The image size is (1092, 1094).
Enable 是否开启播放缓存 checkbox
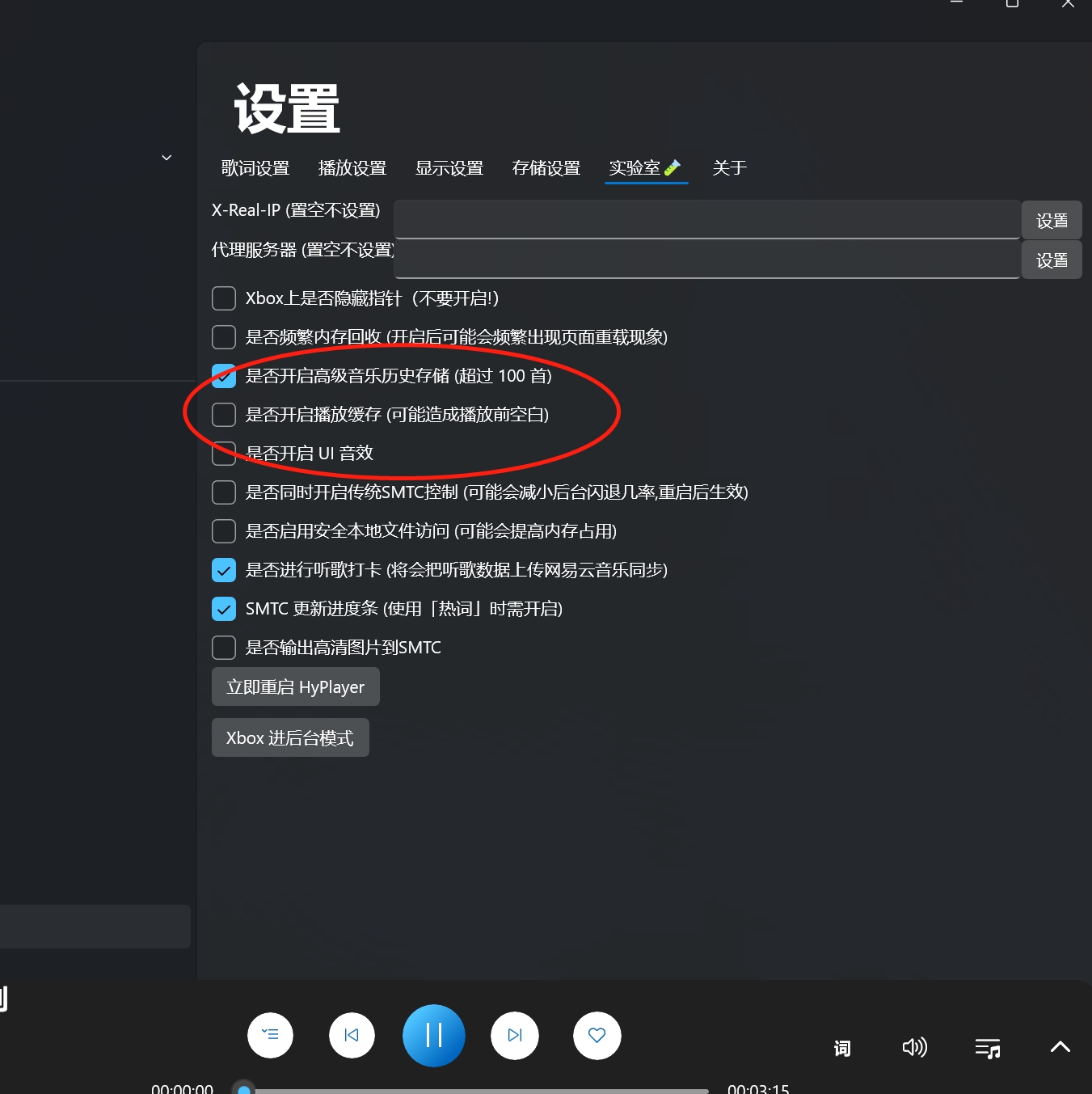pos(223,415)
